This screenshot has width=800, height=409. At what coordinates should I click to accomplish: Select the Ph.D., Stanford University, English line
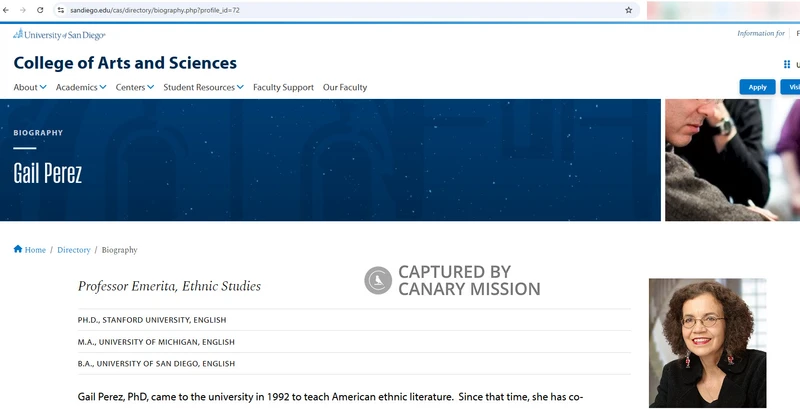pos(152,320)
